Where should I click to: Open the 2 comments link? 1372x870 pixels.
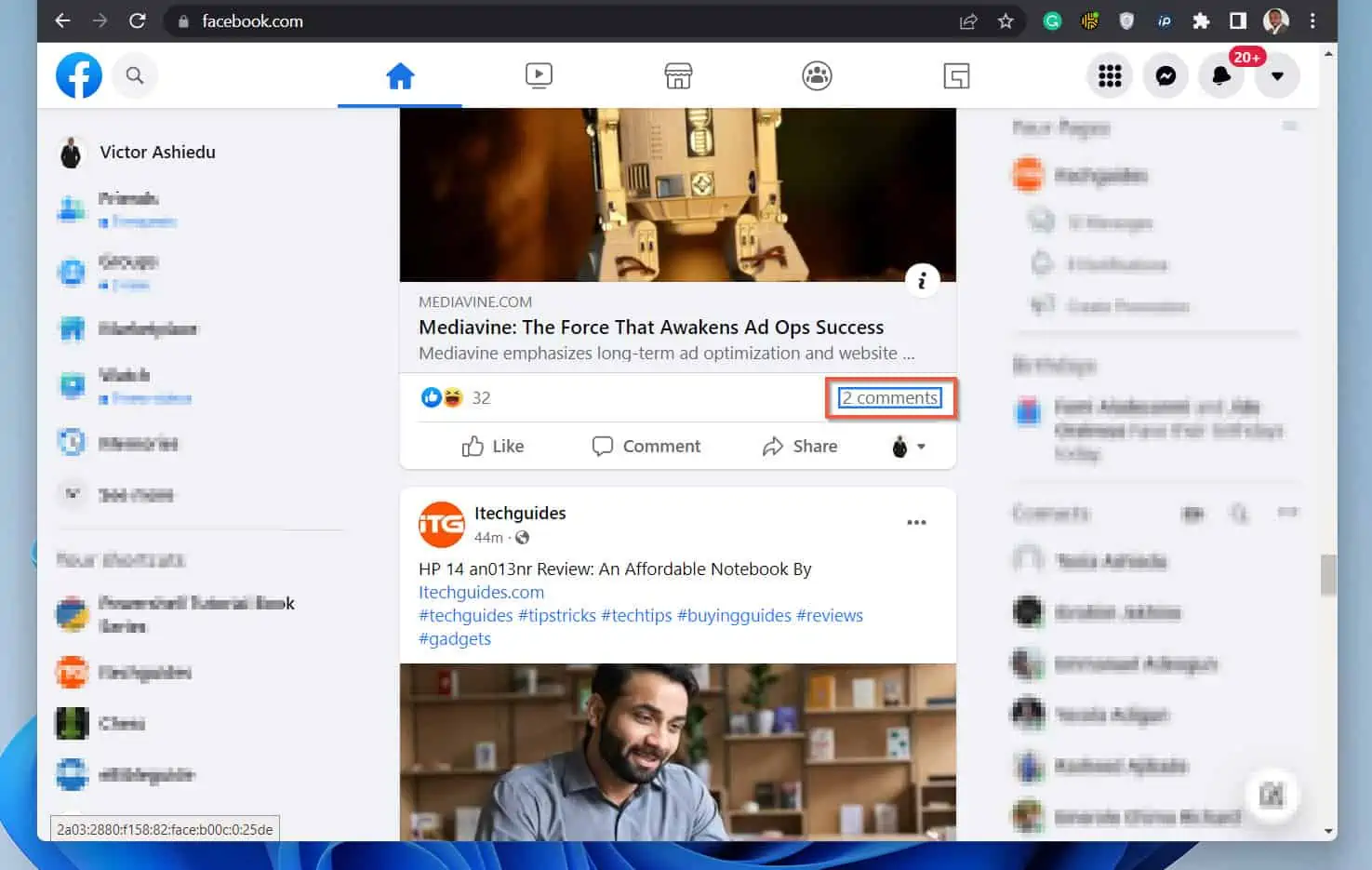point(891,398)
